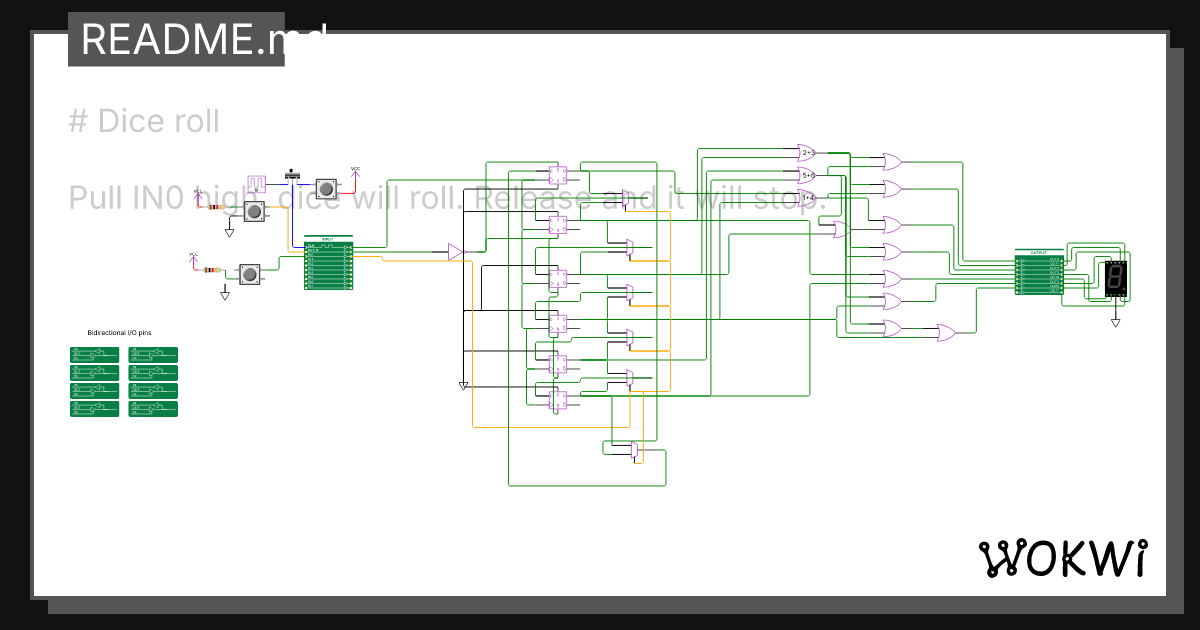Screen dimensions: 1200x630
Task: Click the VCC symbol above the top pushbutton
Action: [355, 172]
